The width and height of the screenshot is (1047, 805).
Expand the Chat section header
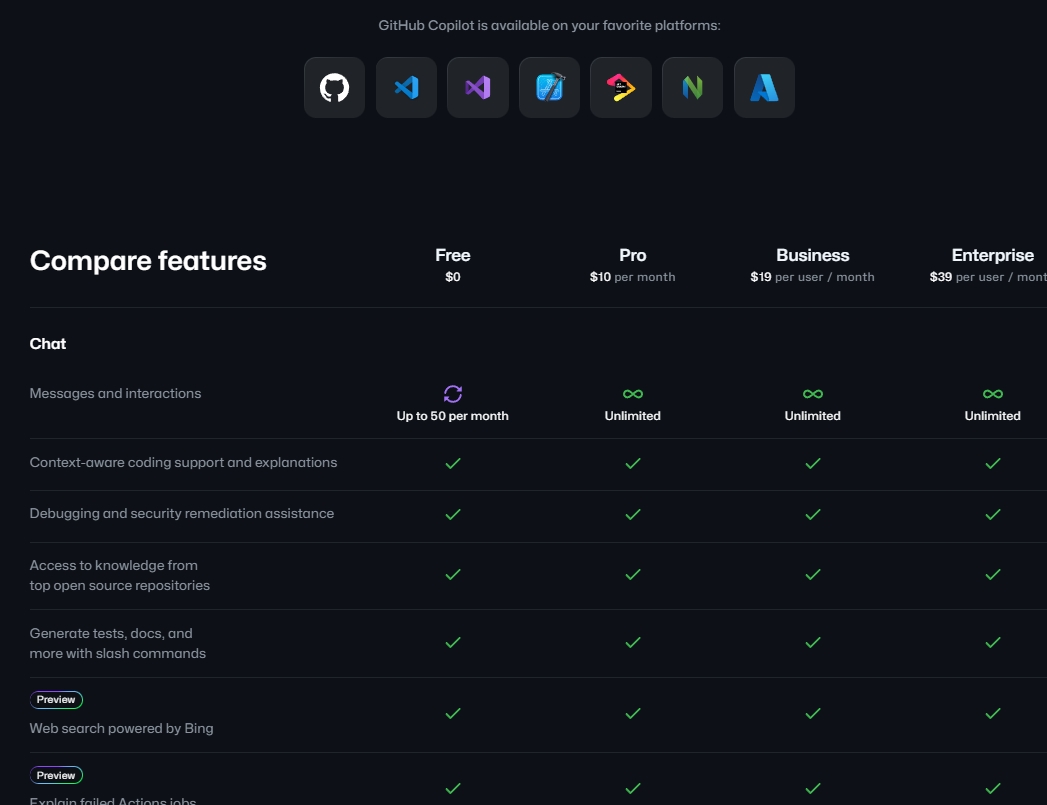point(47,343)
